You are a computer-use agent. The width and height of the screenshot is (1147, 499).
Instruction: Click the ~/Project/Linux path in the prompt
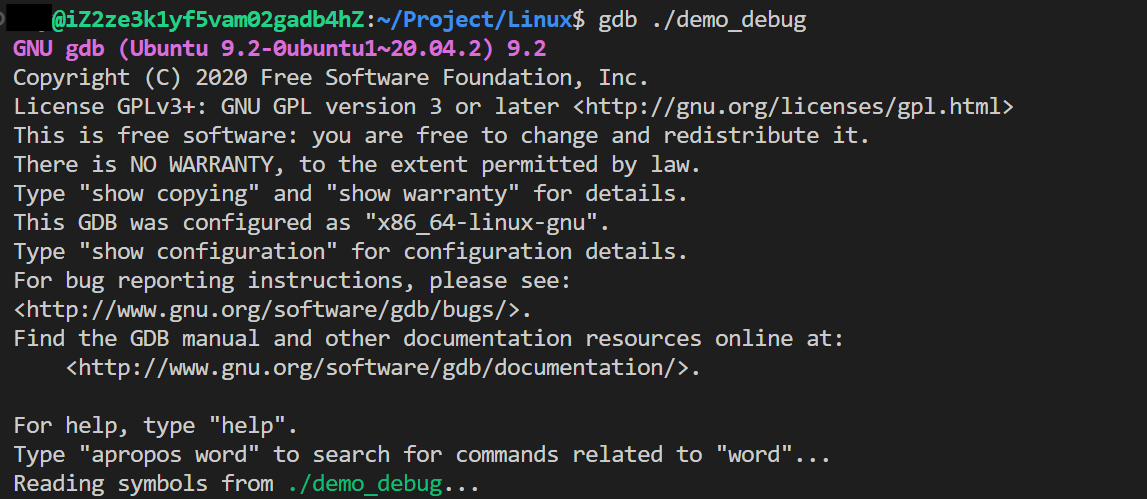(x=474, y=20)
